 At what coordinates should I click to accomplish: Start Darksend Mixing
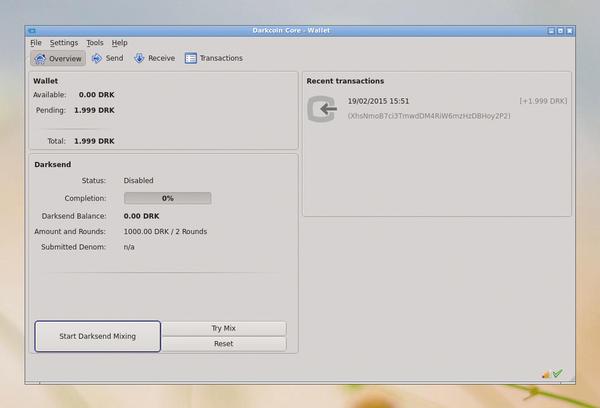click(x=98, y=336)
